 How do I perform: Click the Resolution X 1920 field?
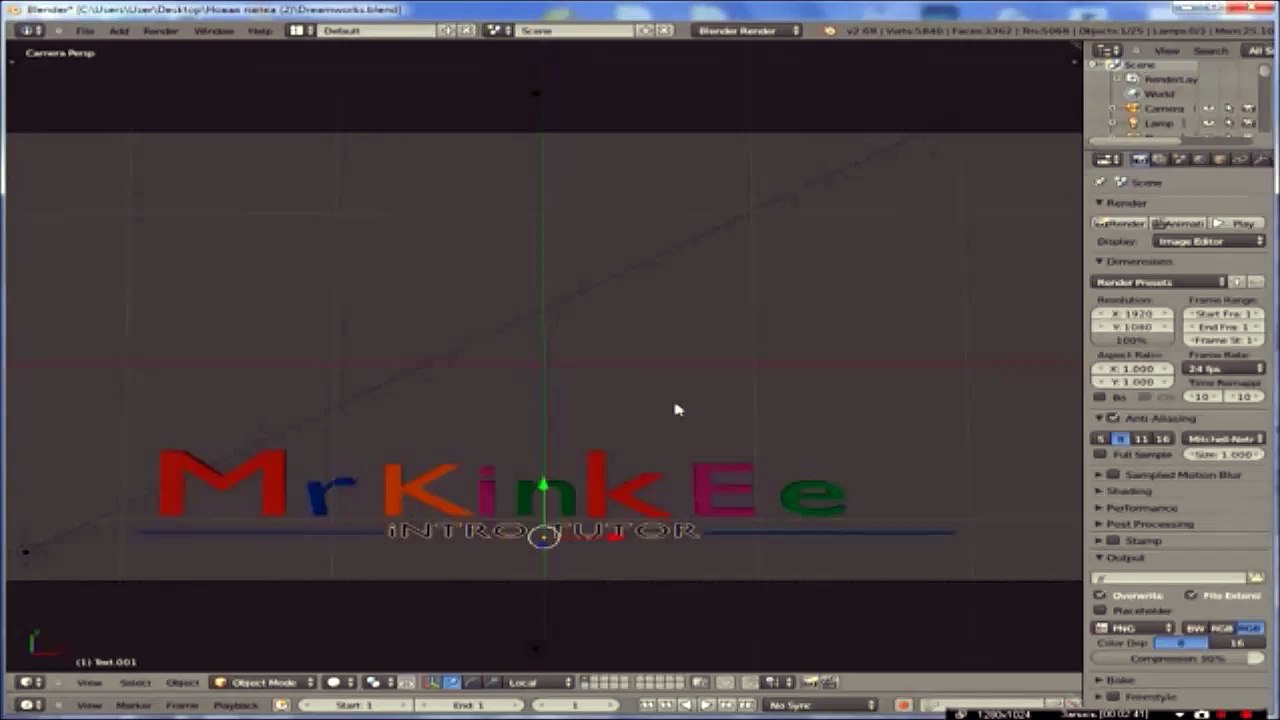[x=1132, y=314]
